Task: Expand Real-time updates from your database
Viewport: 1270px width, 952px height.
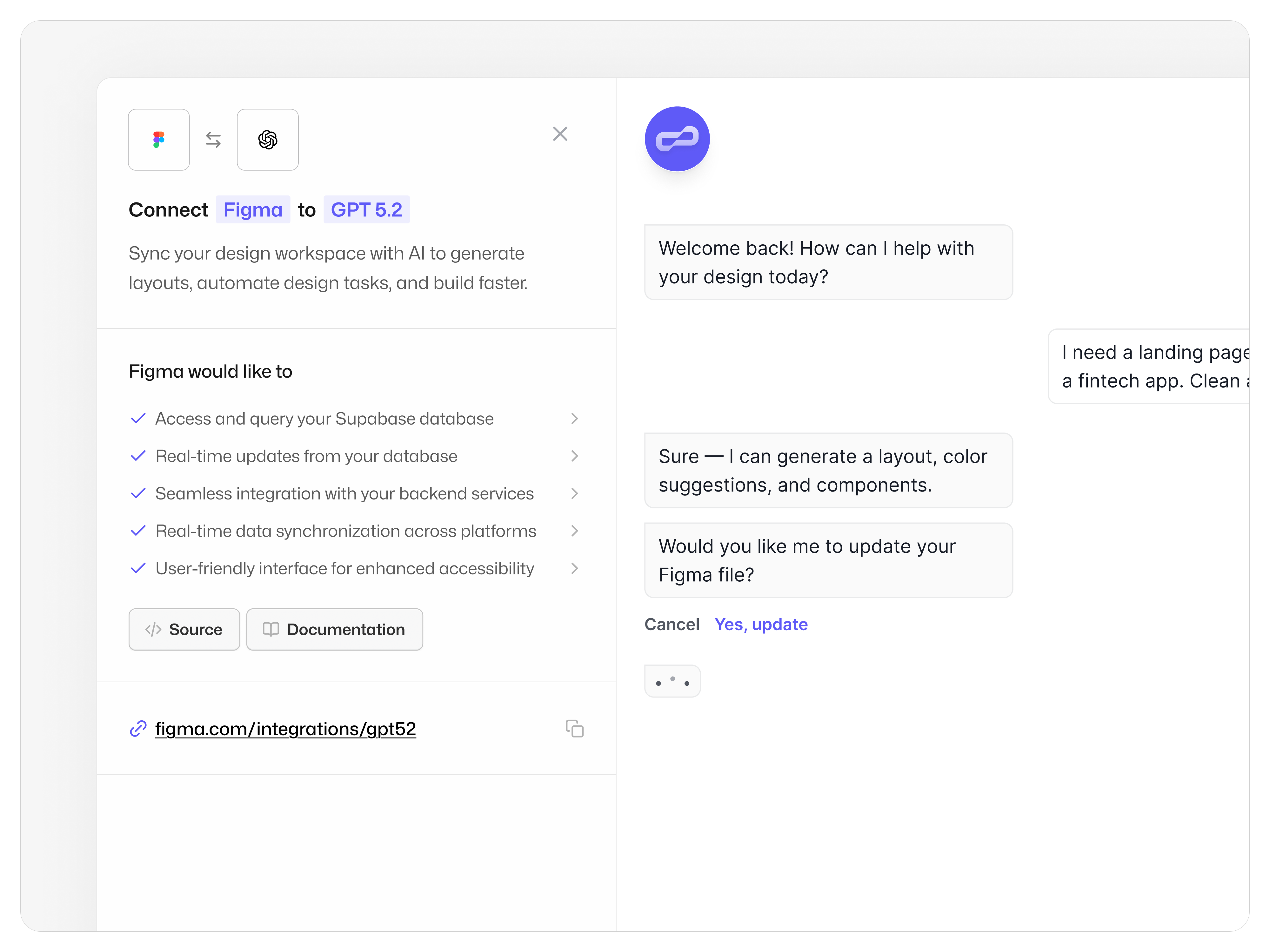Action: [x=574, y=456]
